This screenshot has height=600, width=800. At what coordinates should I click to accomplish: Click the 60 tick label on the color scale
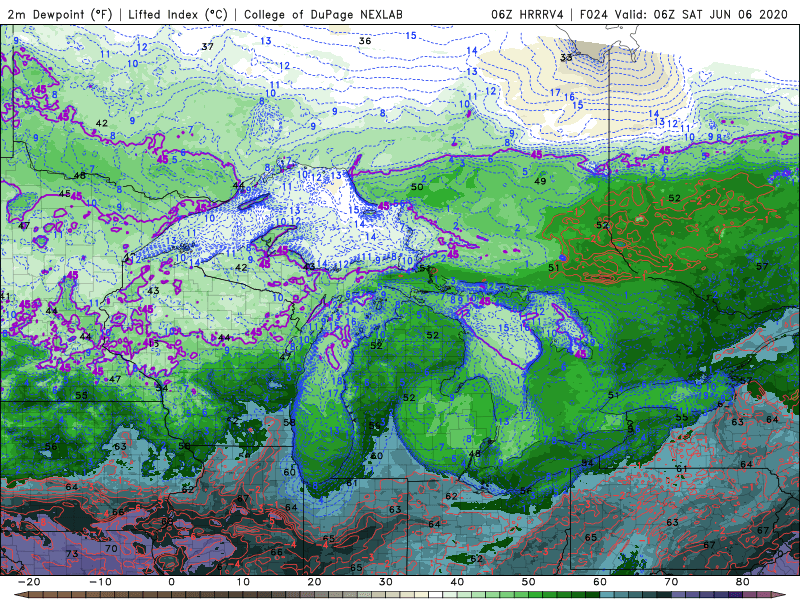coord(600,582)
